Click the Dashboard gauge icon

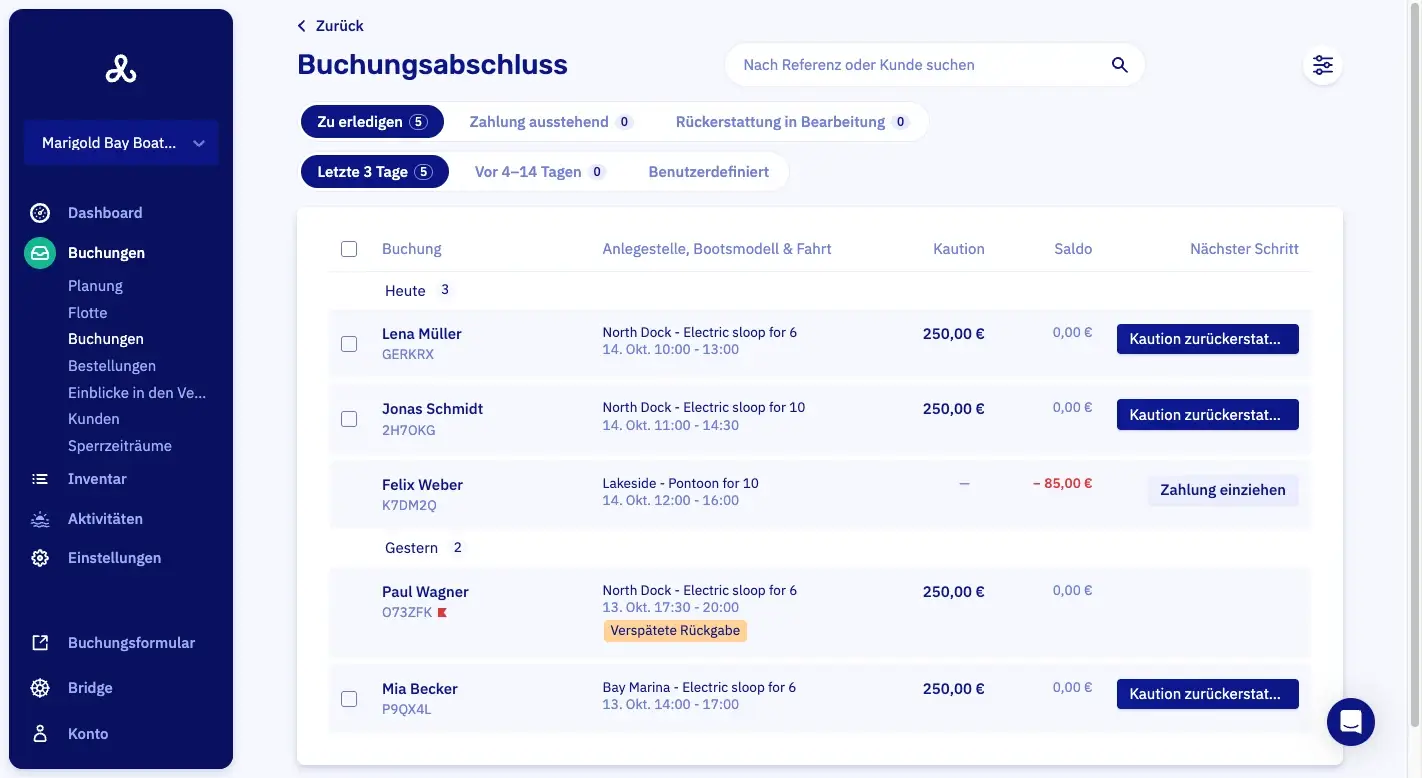tap(40, 213)
